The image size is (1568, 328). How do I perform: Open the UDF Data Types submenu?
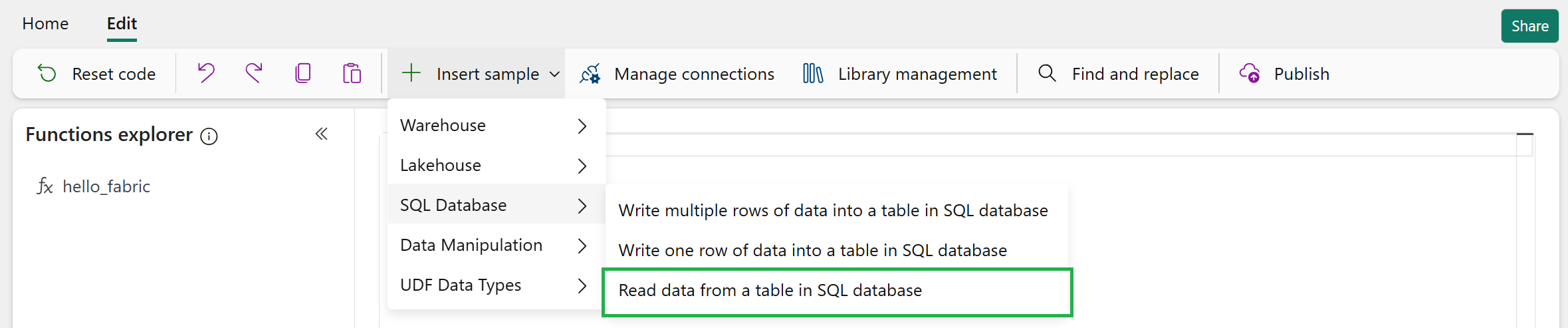point(497,285)
